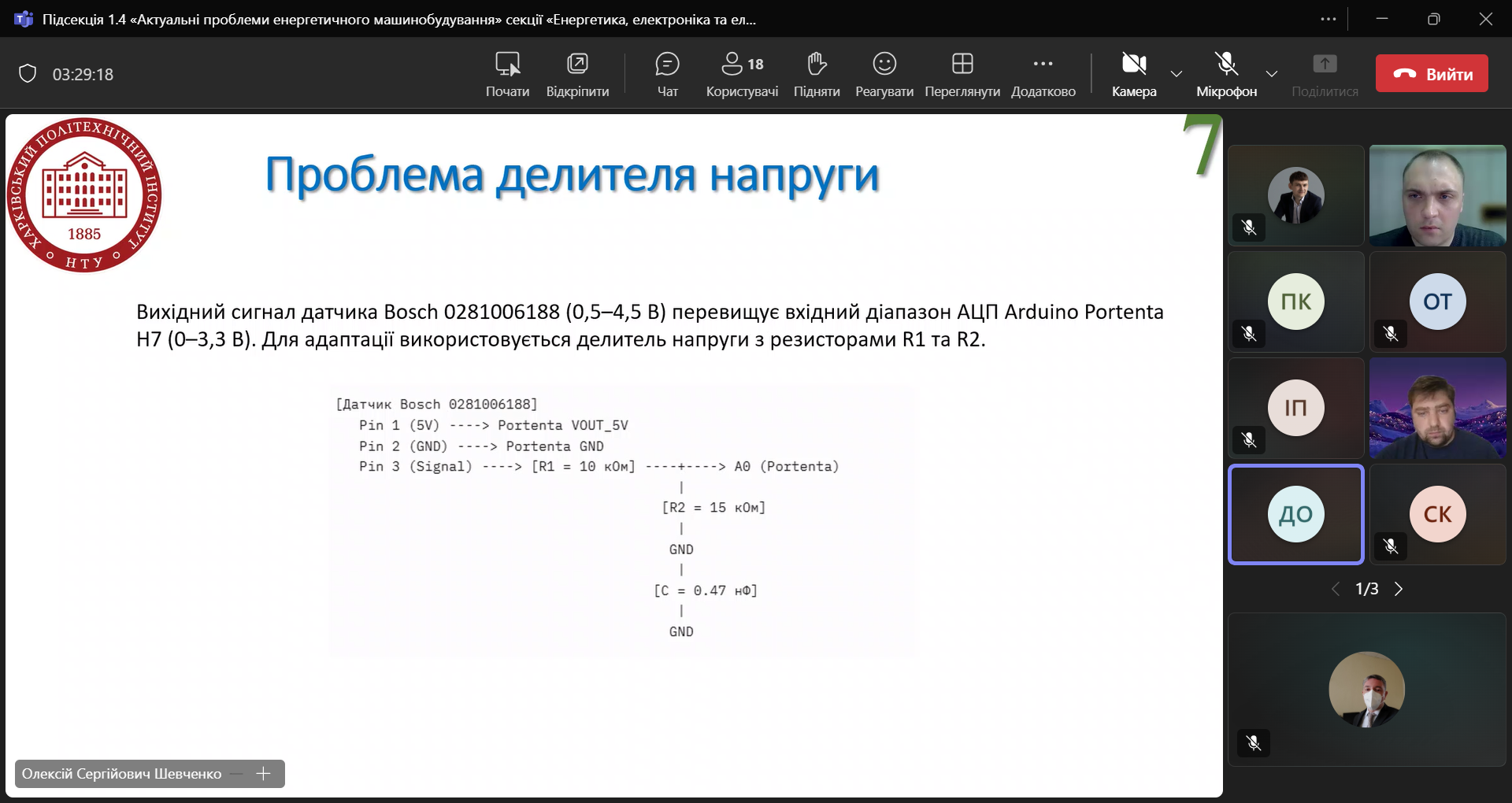Open the Додатково more actions menu
The width and height of the screenshot is (1512, 803).
1043,74
